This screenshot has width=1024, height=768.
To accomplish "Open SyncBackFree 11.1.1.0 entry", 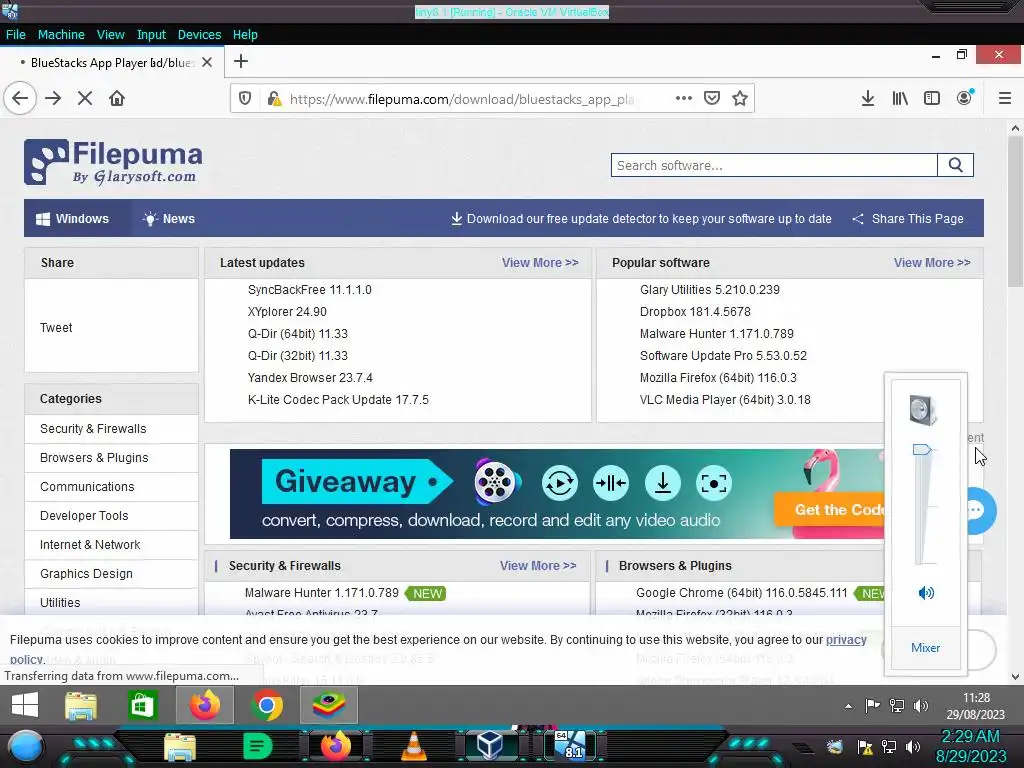I will [310, 290].
